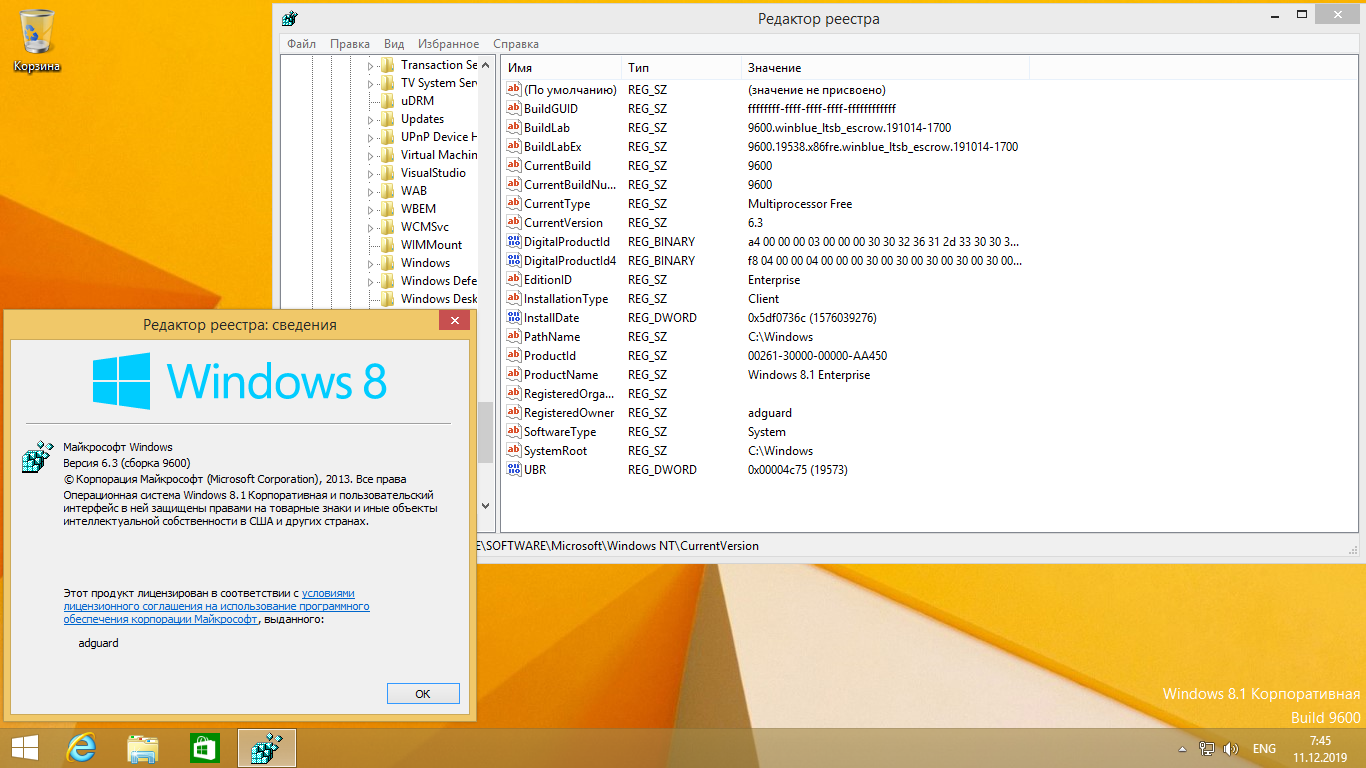Viewport: 1366px width, 768px height.
Task: Open File Explorer from the taskbar
Action: pyautogui.click(x=142, y=748)
